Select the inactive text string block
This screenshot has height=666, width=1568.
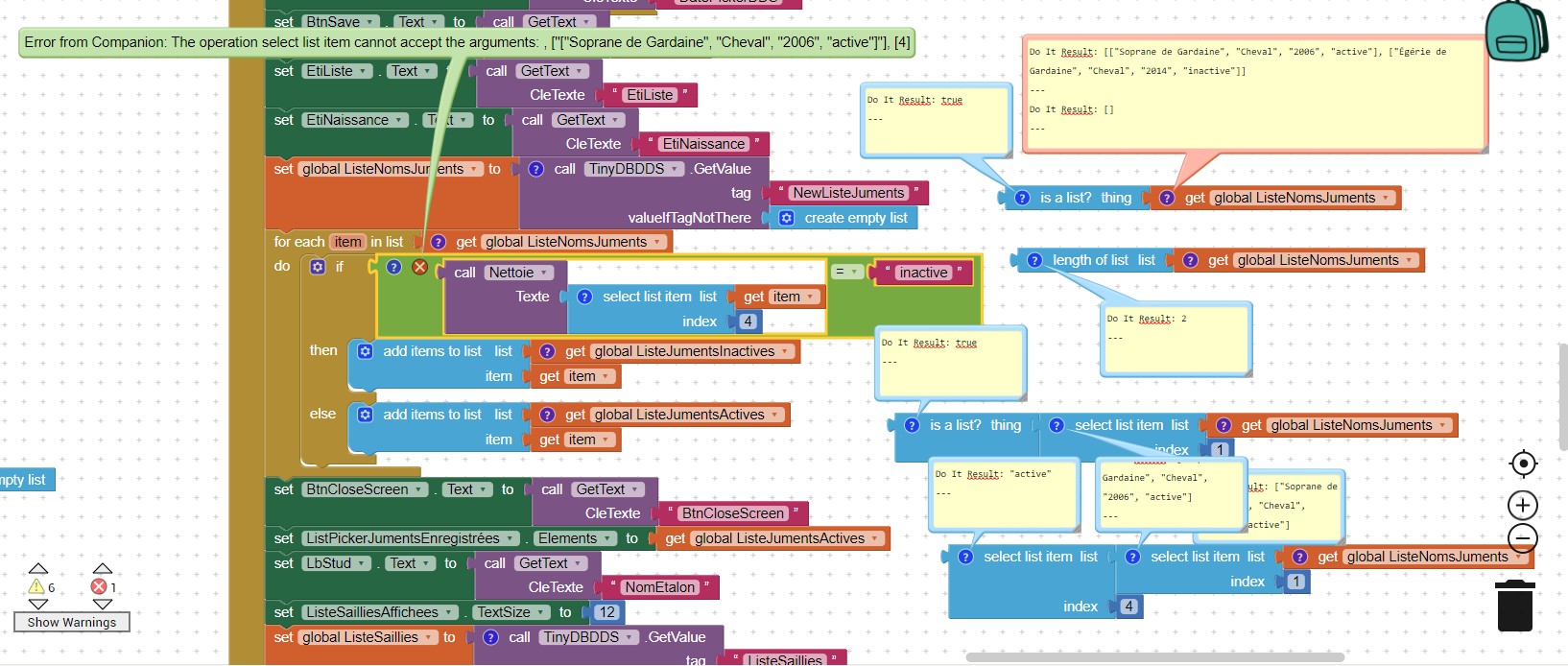(x=923, y=273)
